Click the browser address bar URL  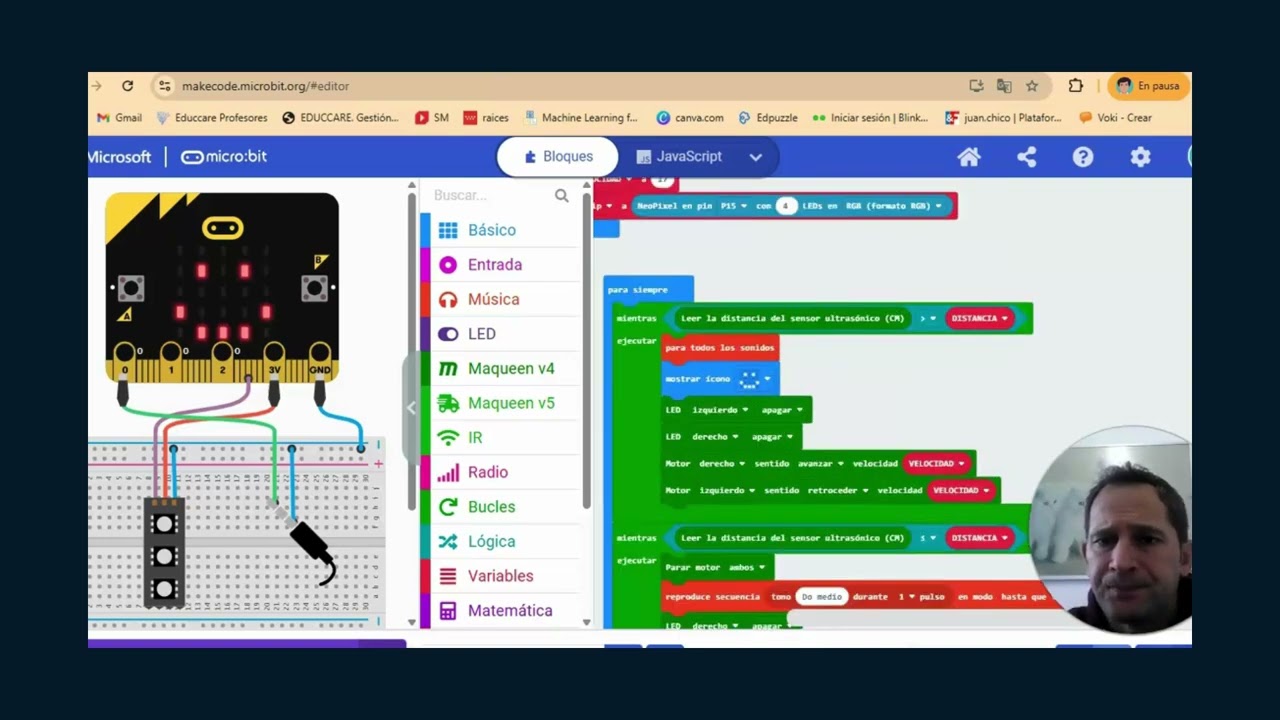tap(265, 86)
